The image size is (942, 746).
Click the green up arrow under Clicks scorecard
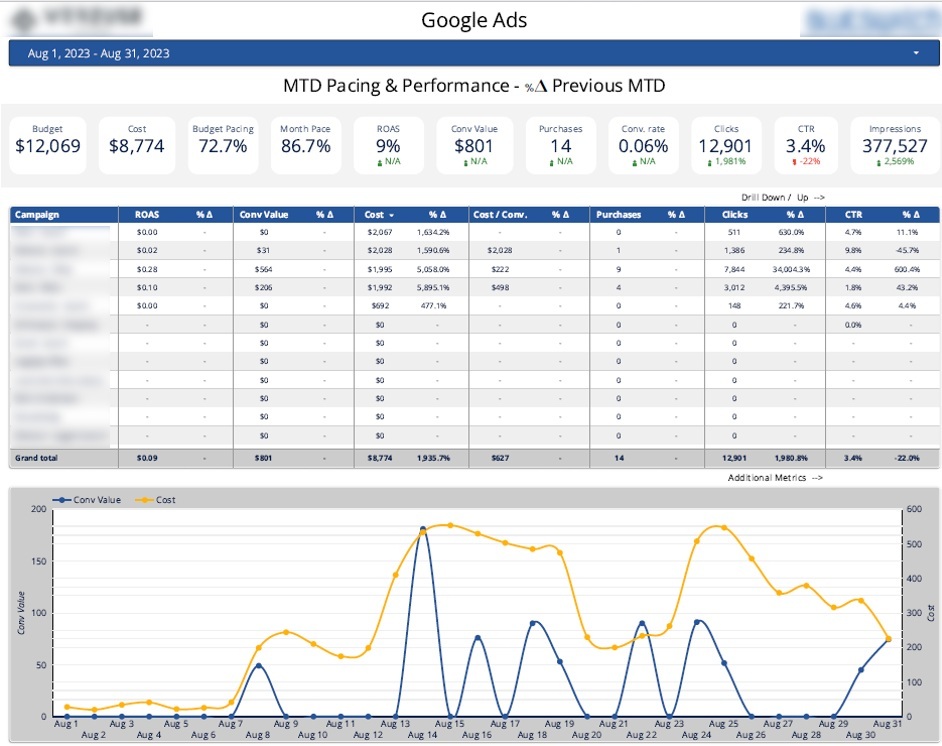[710, 162]
